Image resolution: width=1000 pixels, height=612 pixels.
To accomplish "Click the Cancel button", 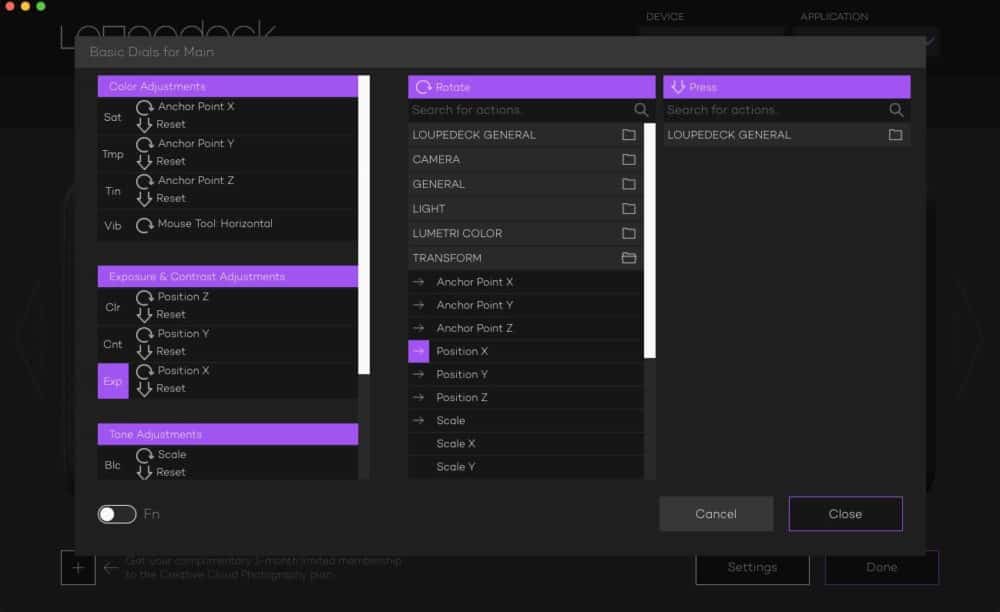I will pos(716,514).
